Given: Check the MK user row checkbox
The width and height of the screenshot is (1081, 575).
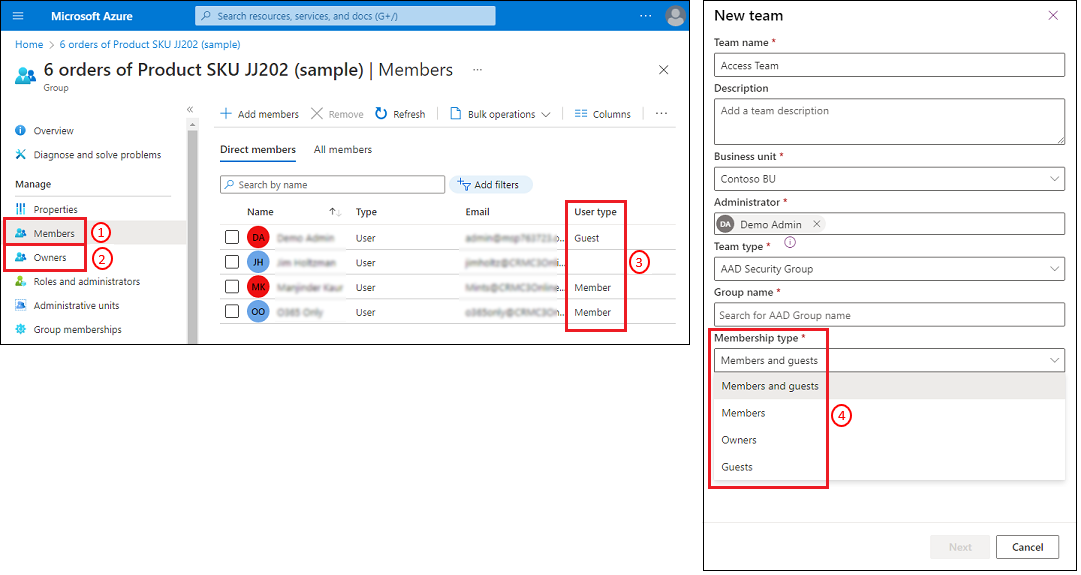Looking at the screenshot, I should (x=232, y=288).
